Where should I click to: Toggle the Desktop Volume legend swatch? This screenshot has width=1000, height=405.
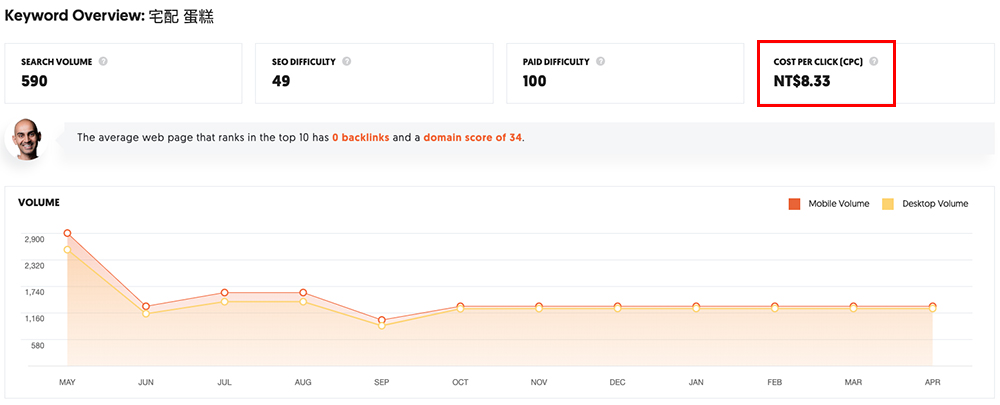888,204
